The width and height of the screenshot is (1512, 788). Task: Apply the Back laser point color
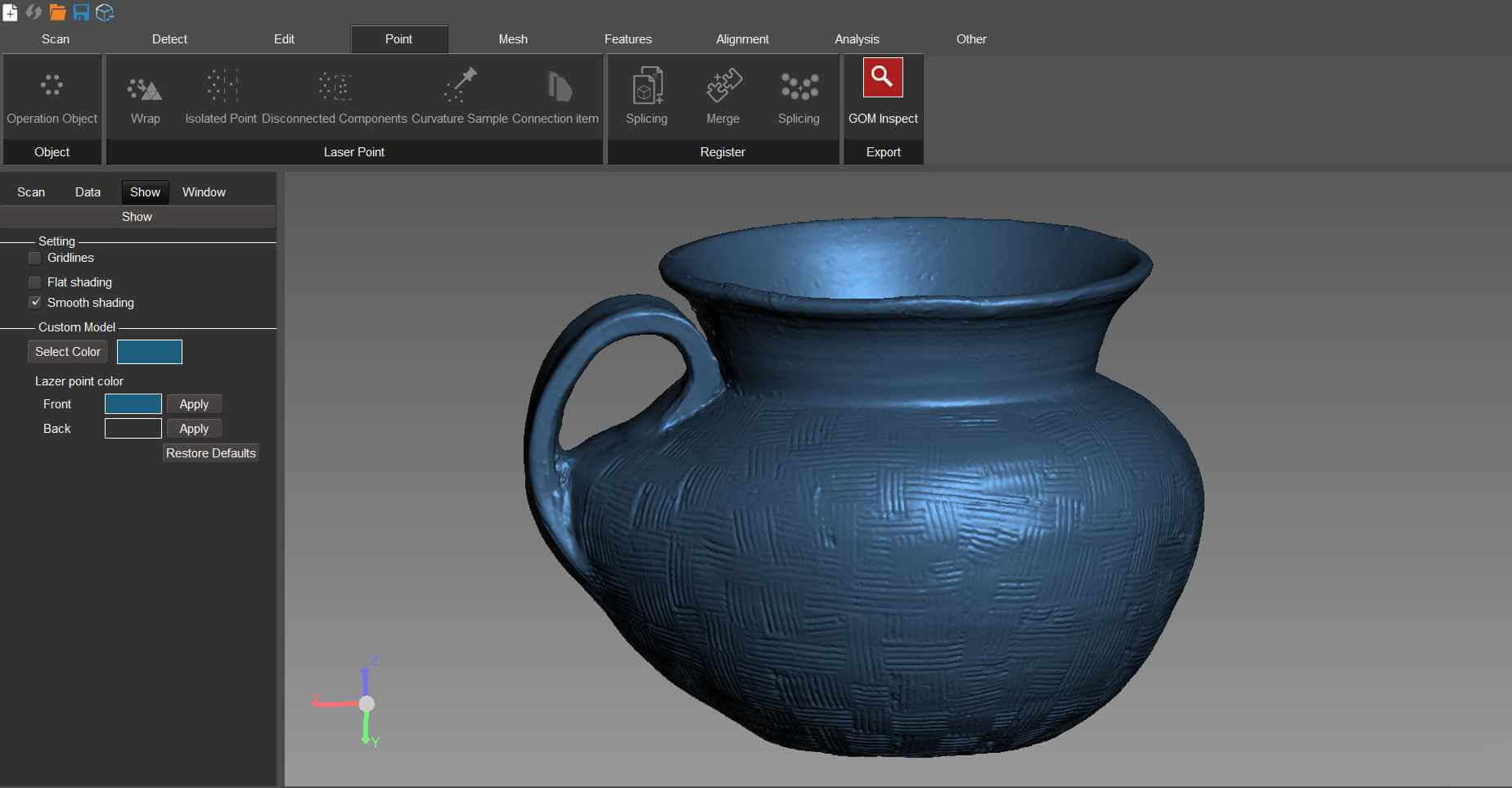click(194, 429)
